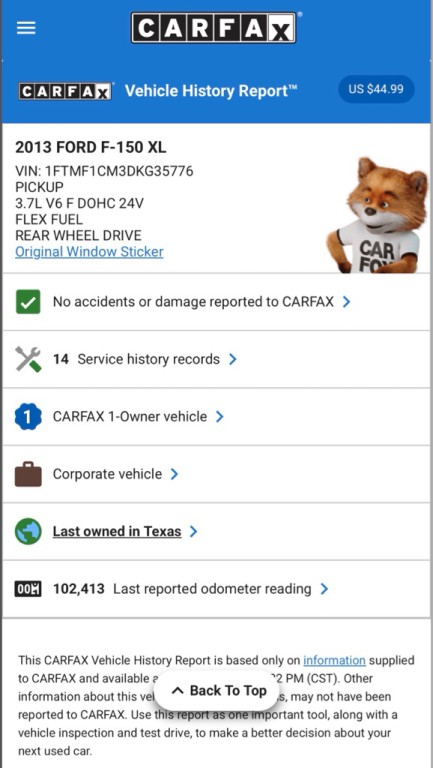Click the wrench service history icon
Screen dimensions: 433x768
pyautogui.click(x=28, y=359)
